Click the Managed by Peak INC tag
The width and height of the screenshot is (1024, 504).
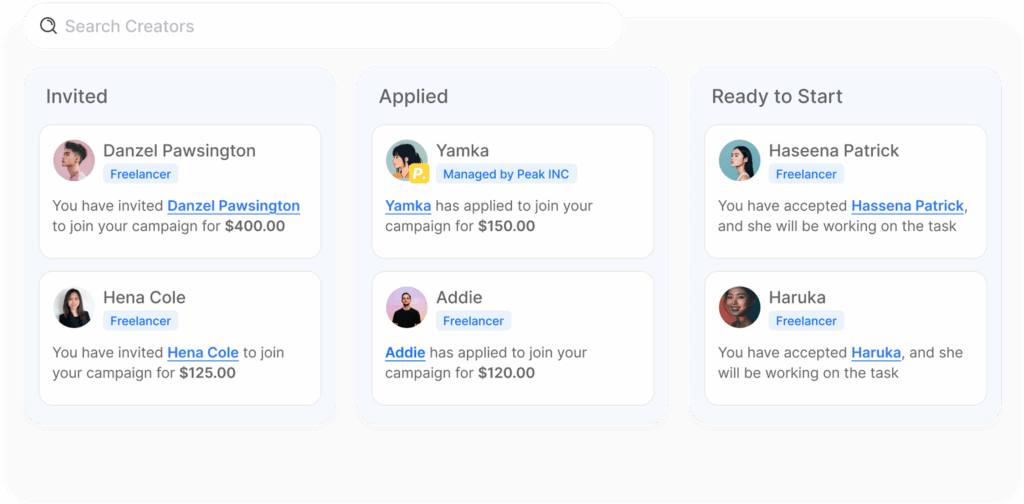pyautogui.click(x=507, y=174)
